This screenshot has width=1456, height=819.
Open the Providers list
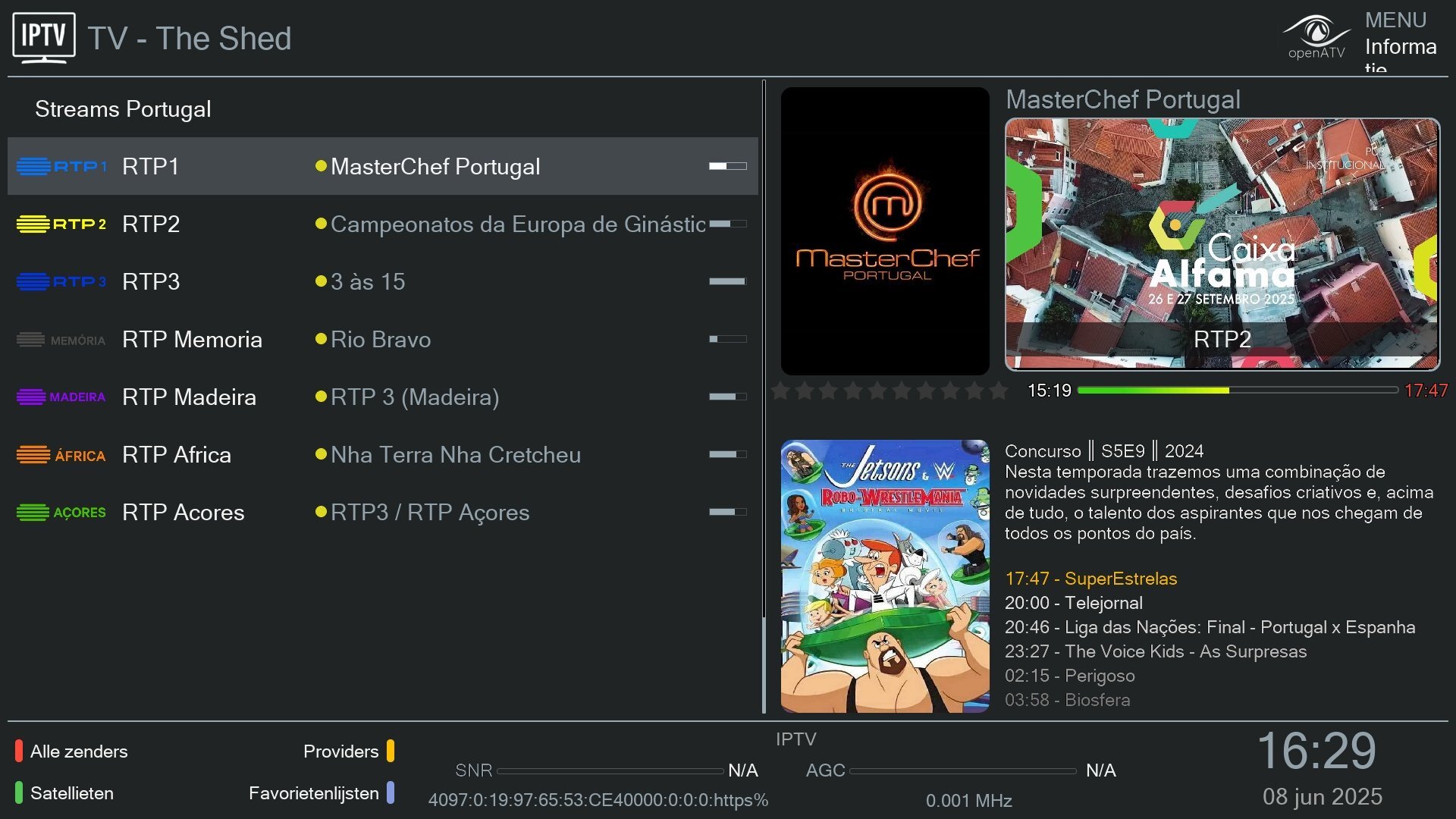[x=349, y=752]
